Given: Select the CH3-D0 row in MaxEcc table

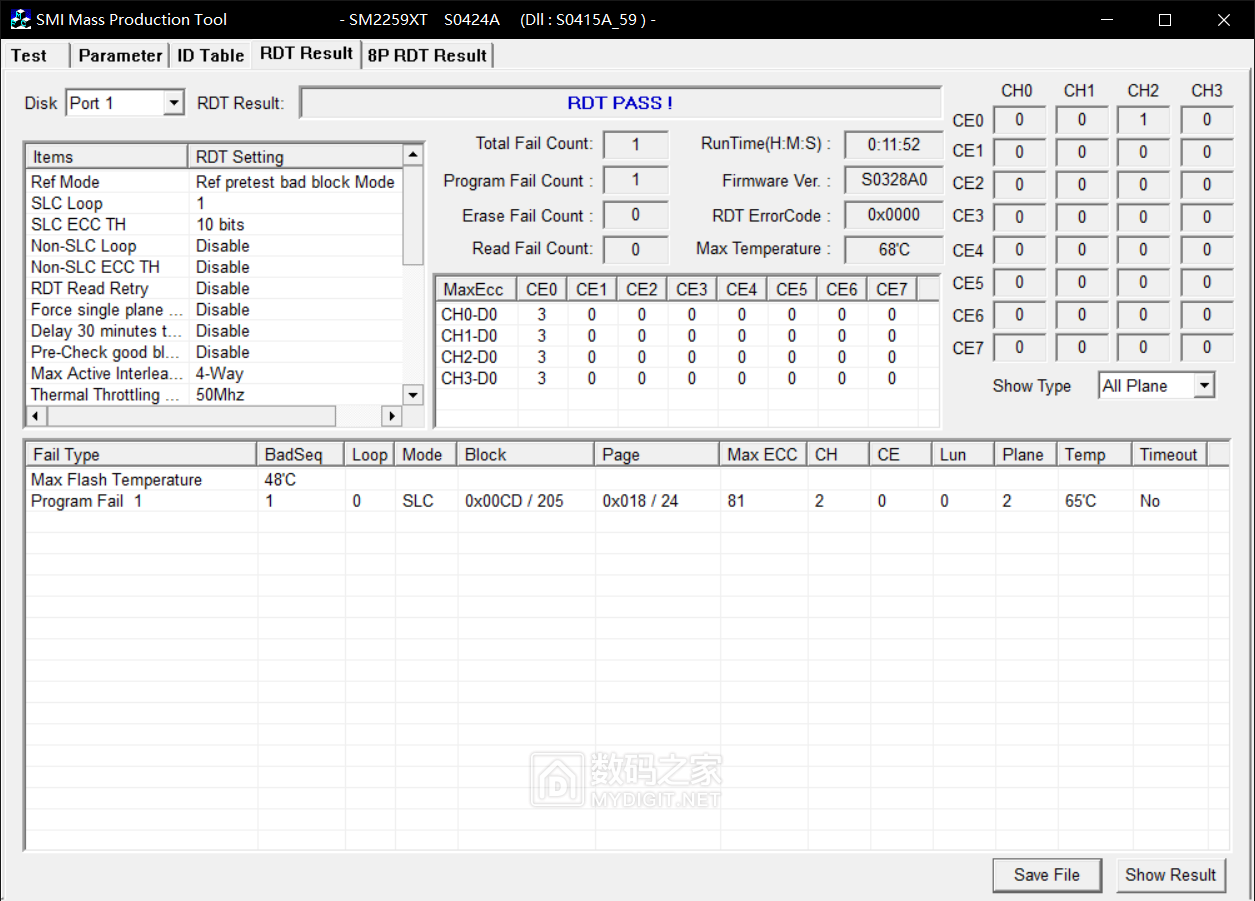Looking at the screenshot, I should 687,378.
